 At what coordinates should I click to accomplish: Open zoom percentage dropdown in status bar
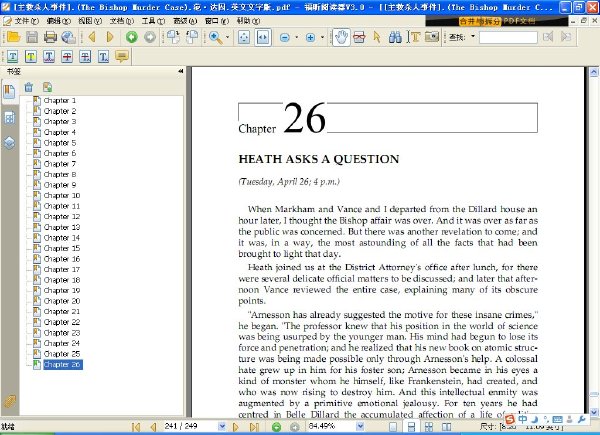(360, 426)
